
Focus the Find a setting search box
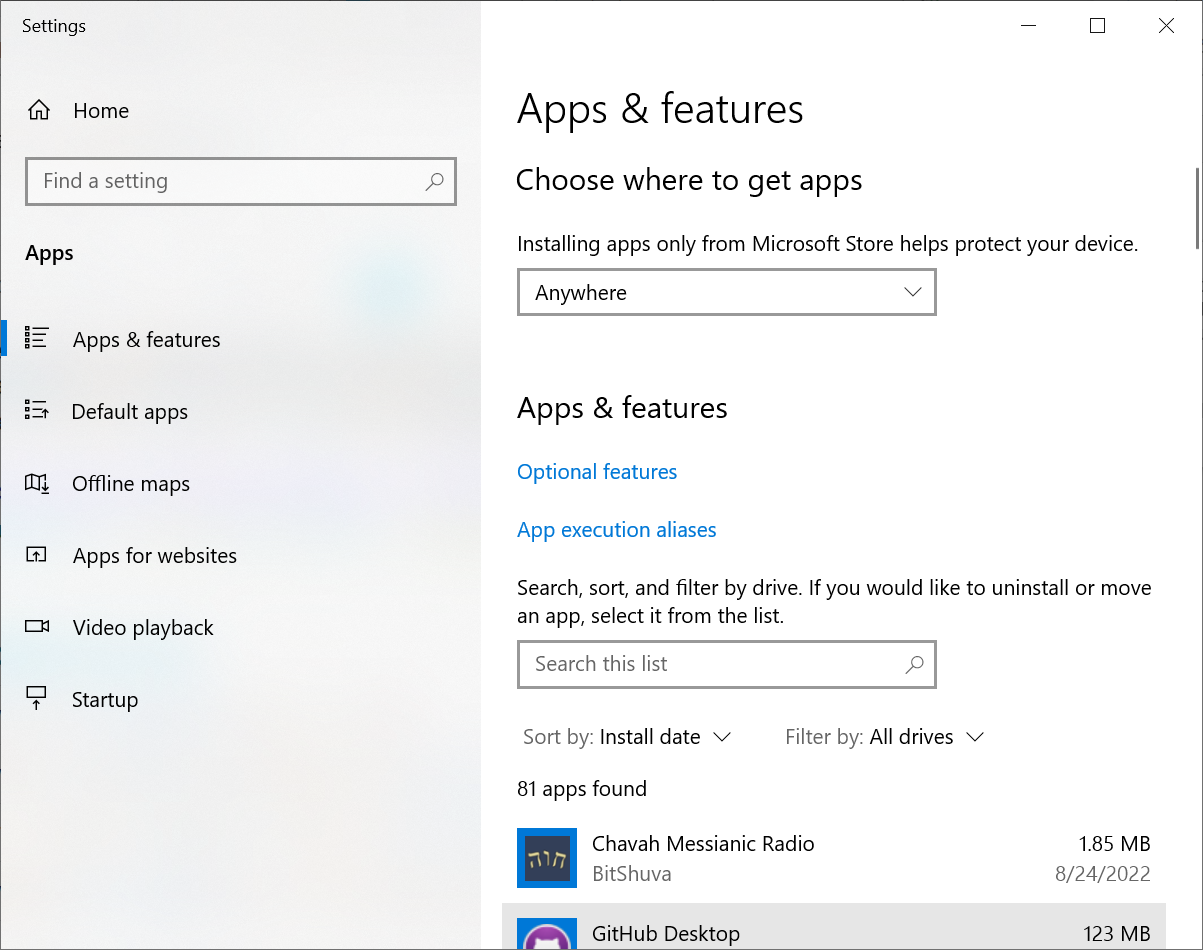(241, 181)
